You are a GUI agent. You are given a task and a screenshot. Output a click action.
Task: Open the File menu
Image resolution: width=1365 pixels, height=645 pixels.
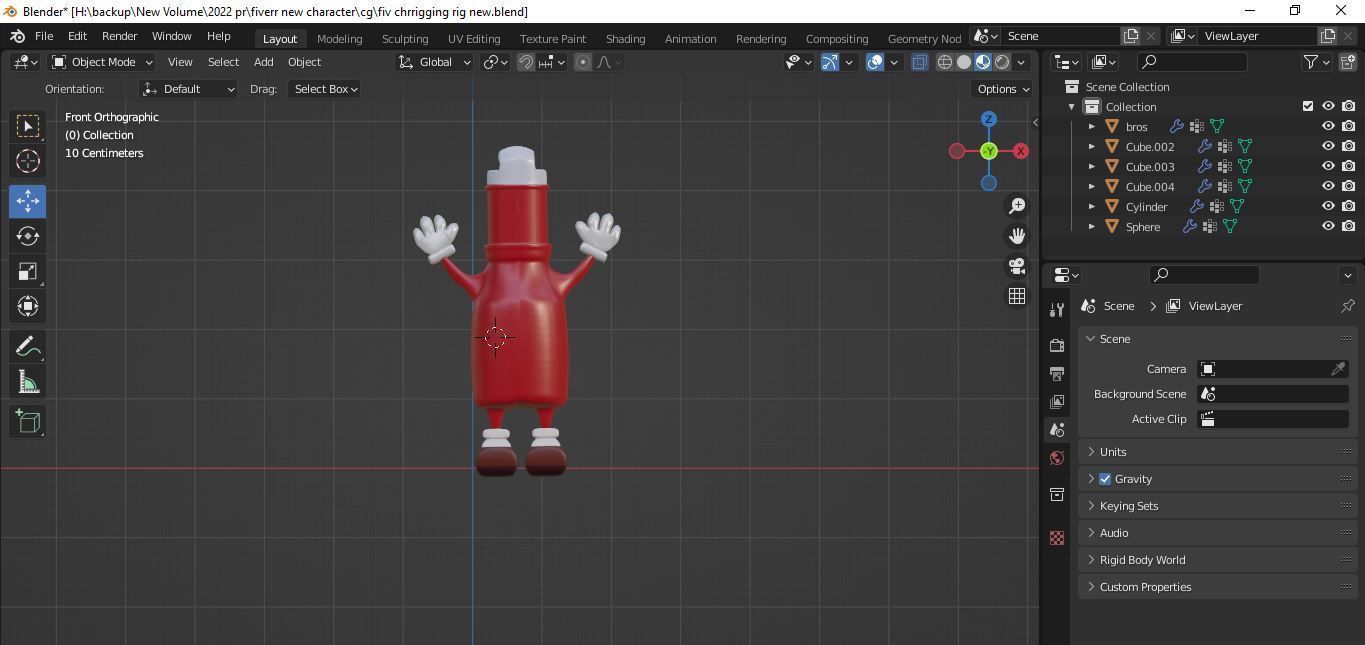coord(44,36)
